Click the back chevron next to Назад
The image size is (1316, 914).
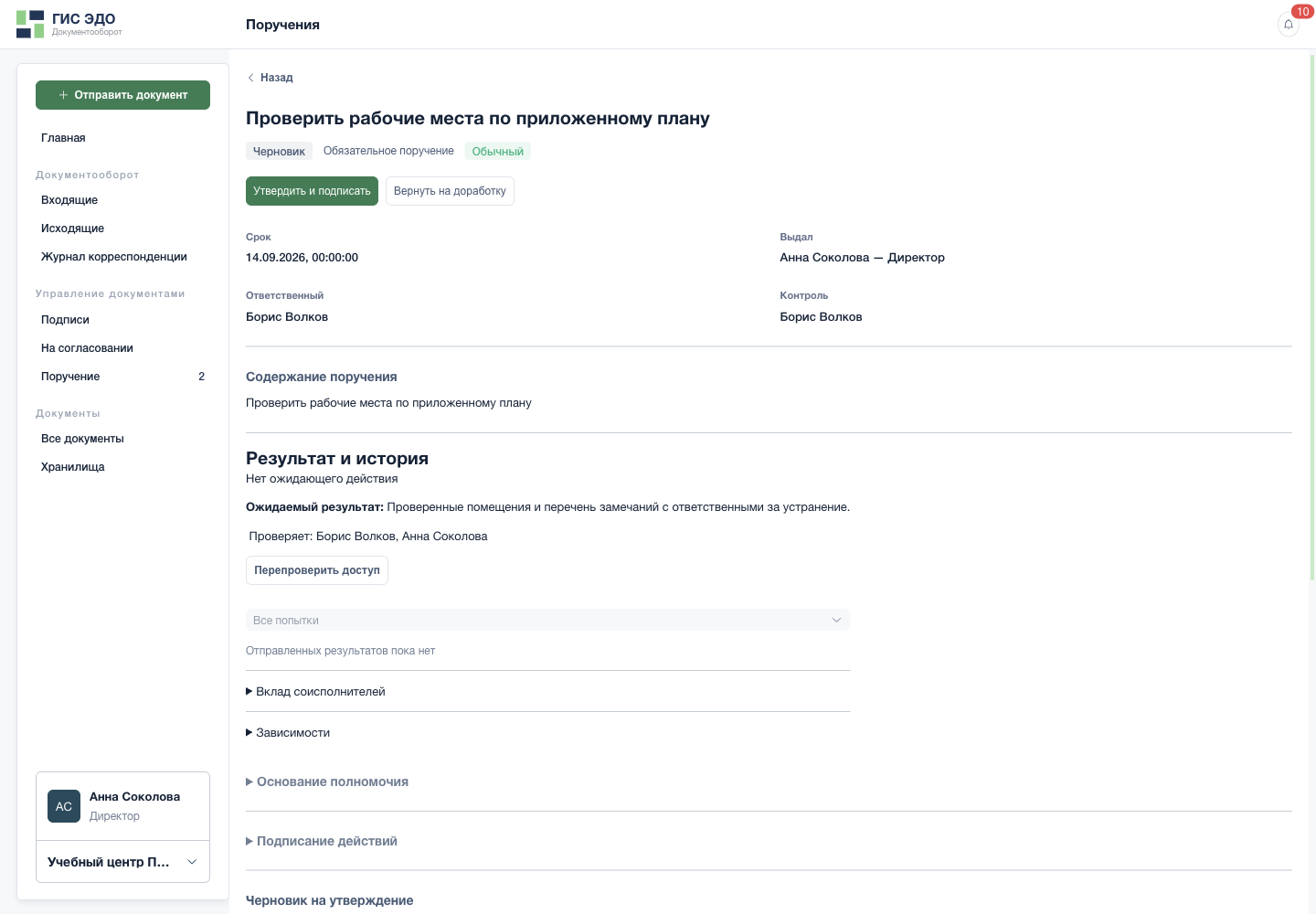tap(250, 78)
